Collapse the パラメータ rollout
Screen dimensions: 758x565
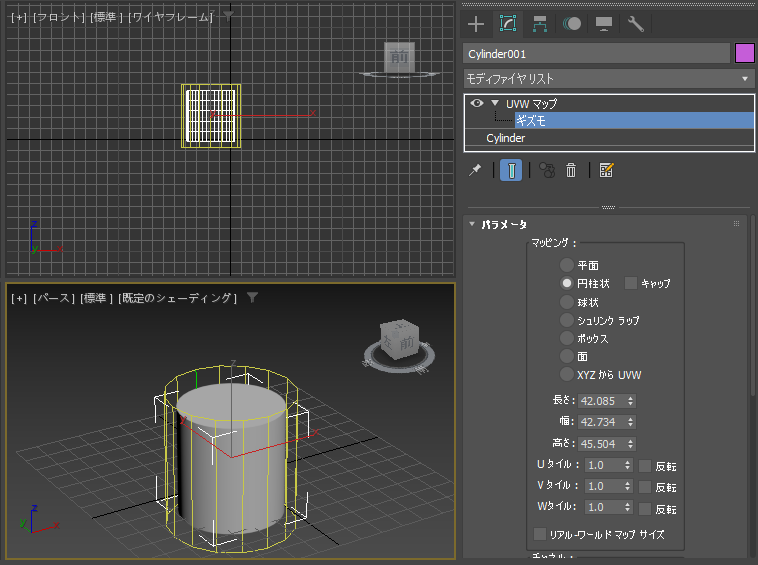coord(472,224)
